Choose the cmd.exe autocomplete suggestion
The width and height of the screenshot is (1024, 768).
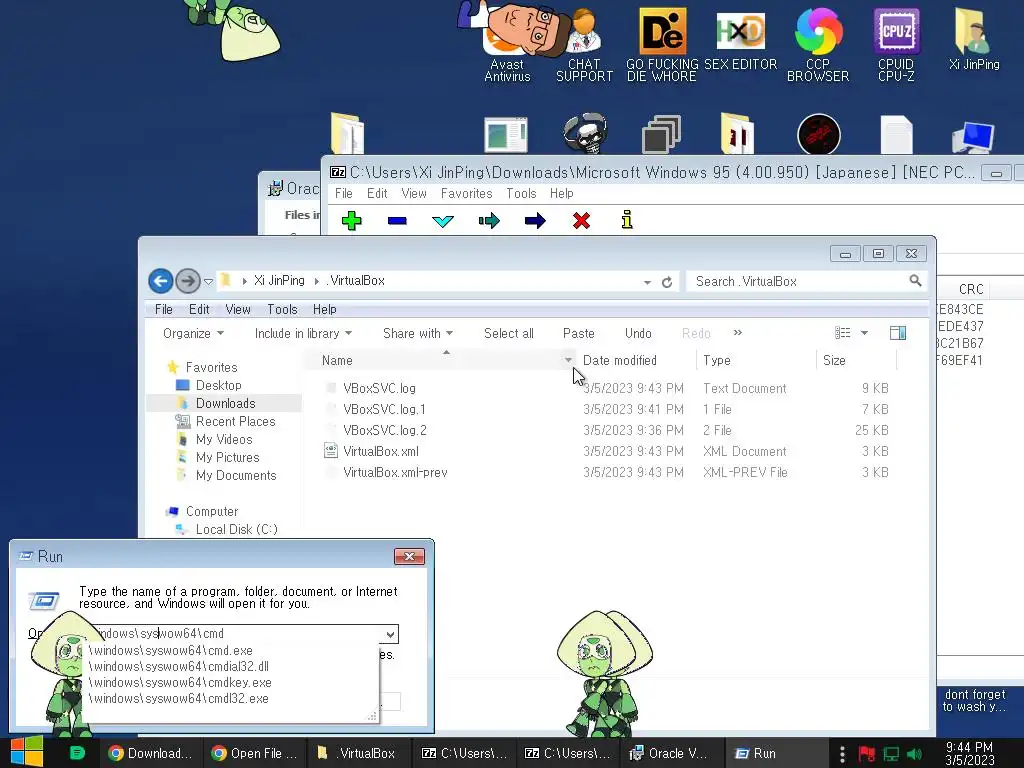click(170, 650)
